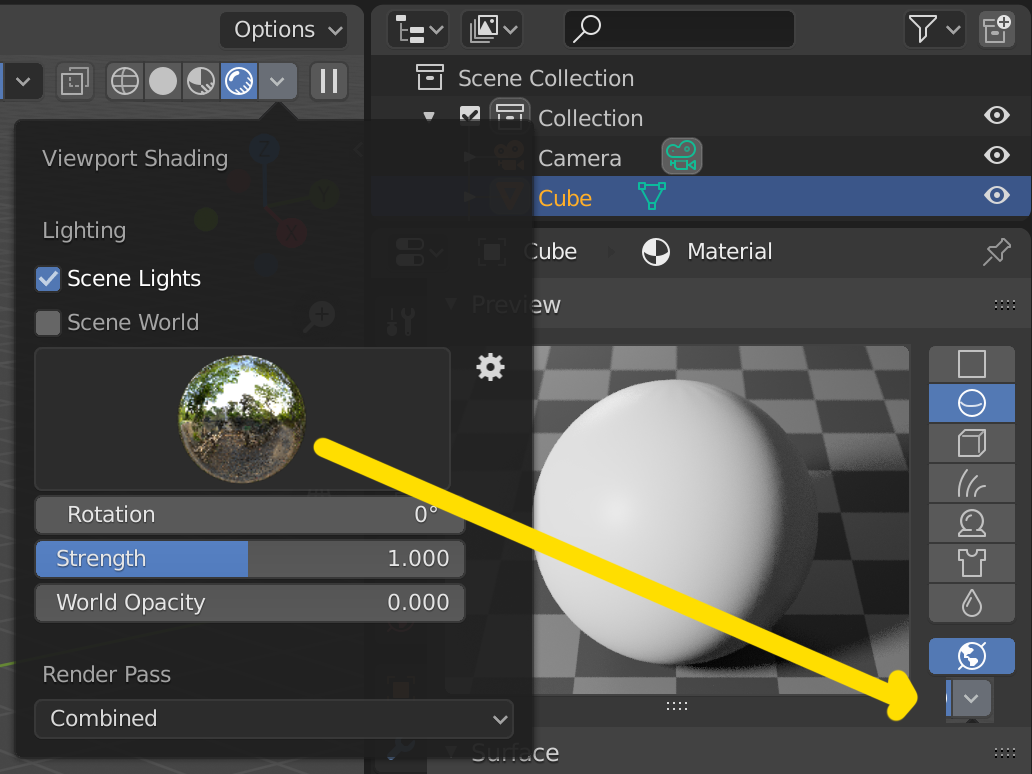Click the World Opacity slider
The width and height of the screenshot is (1032, 774).
250,603
